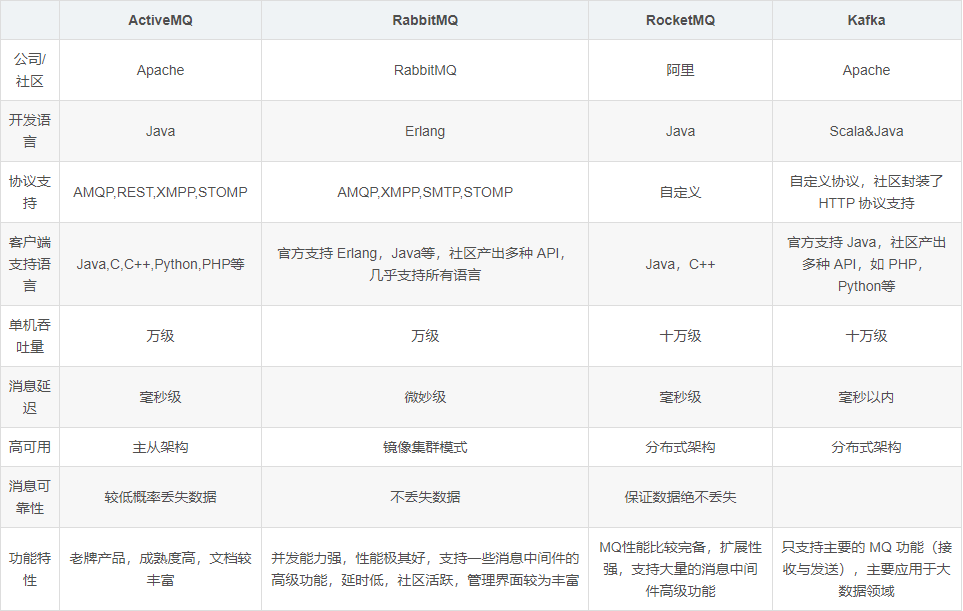Click the AMQP,REST,XMPP,STOMP cell
Viewport: 963px width, 611px height.
coord(160,192)
